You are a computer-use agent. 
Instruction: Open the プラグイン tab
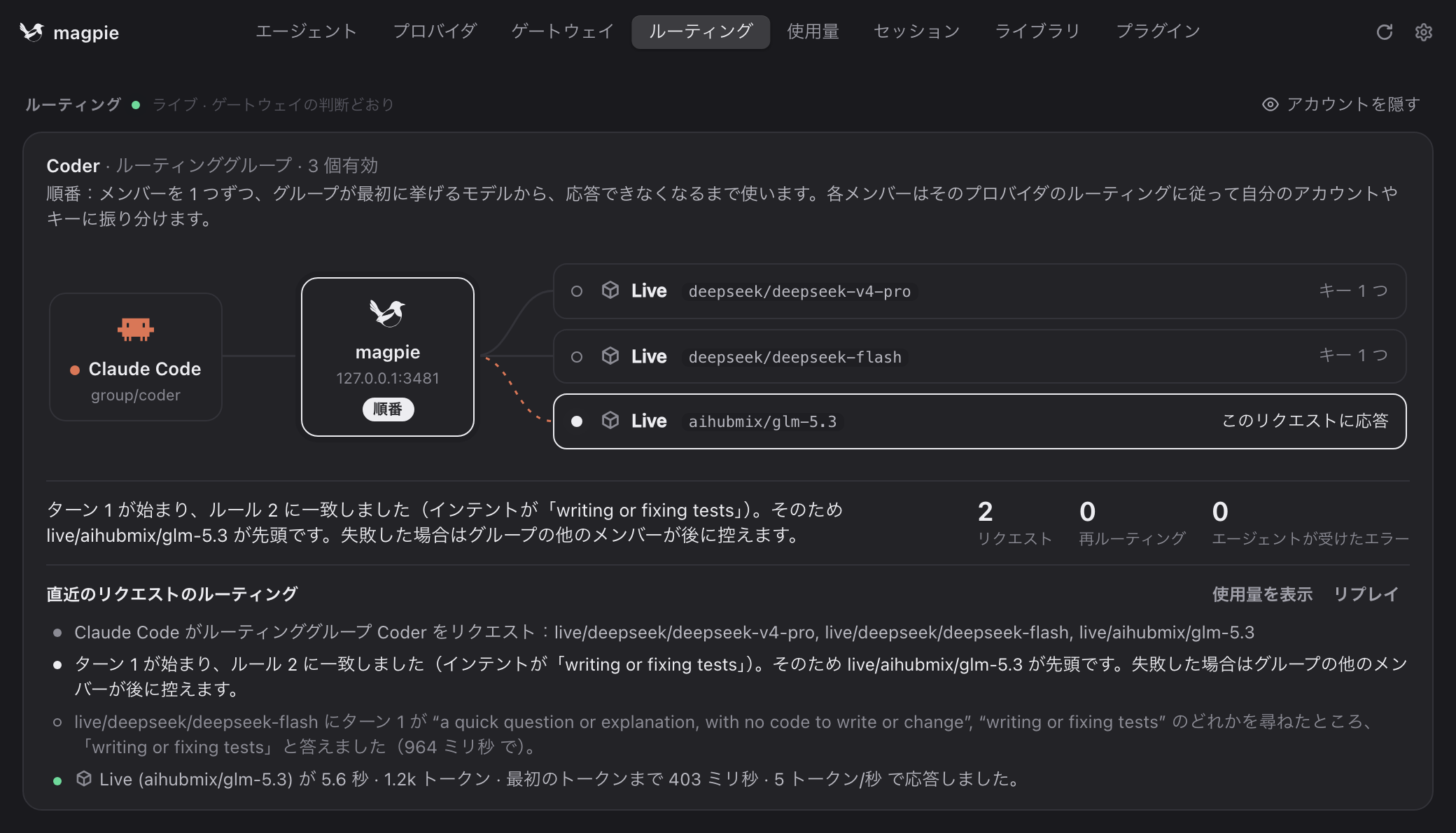coord(1158,31)
